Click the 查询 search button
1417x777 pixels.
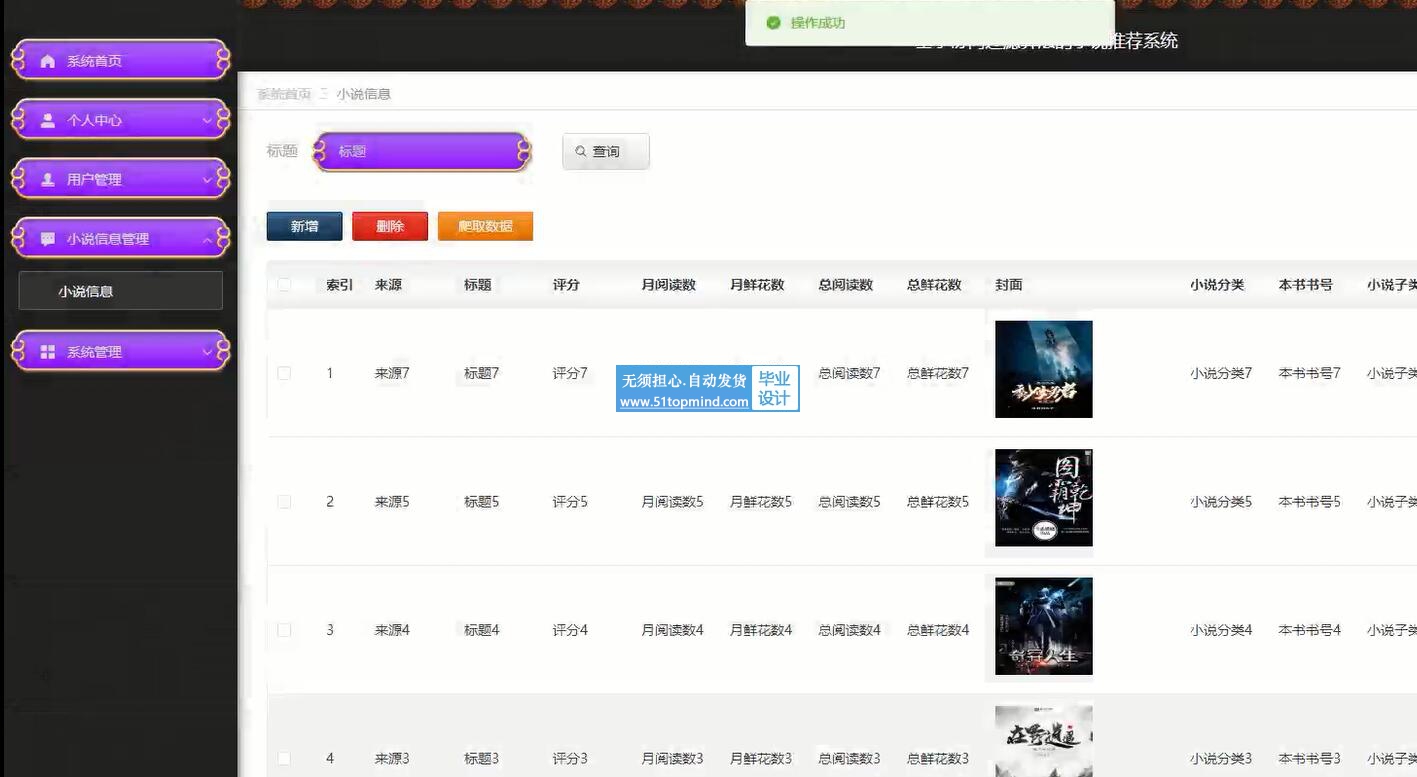[606, 151]
